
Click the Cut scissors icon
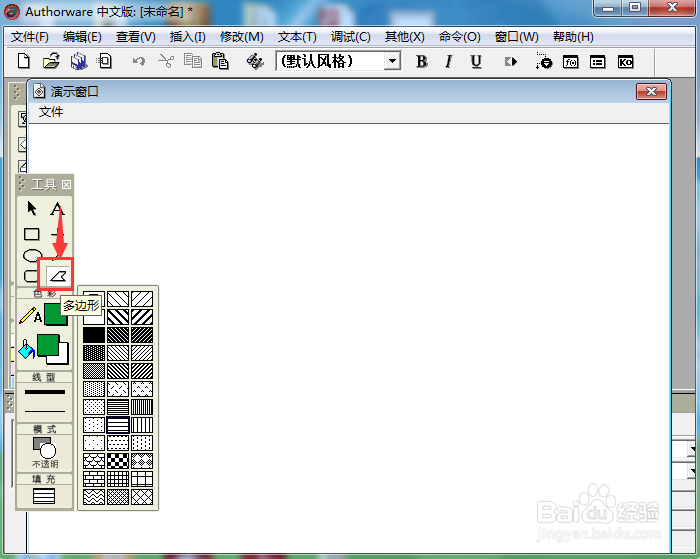pyautogui.click(x=166, y=61)
